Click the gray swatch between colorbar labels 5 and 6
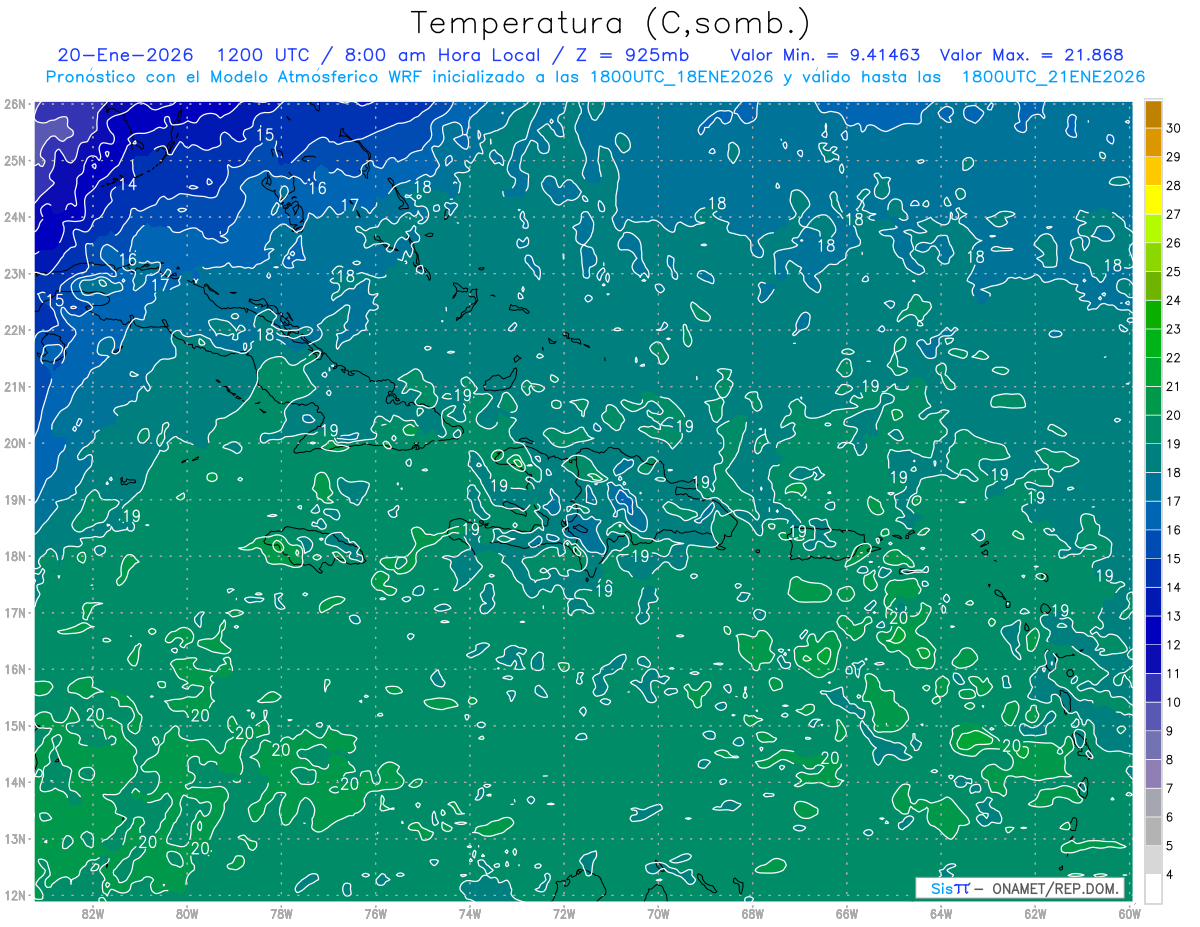The image size is (1200, 927). pyautogui.click(x=1153, y=831)
